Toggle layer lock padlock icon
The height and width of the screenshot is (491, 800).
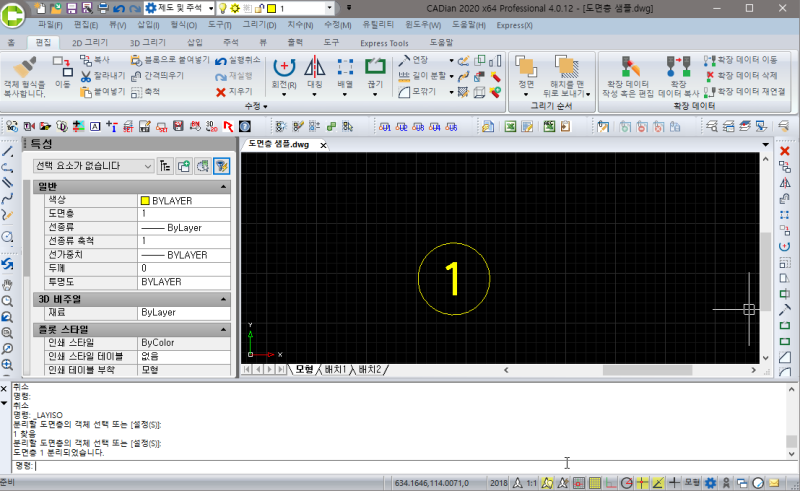pos(260,8)
